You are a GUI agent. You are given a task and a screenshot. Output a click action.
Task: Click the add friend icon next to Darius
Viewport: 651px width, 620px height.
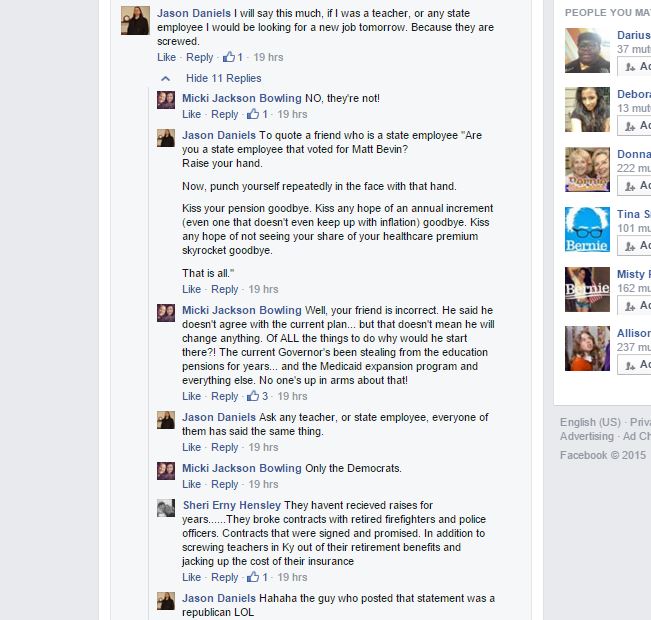point(630,66)
